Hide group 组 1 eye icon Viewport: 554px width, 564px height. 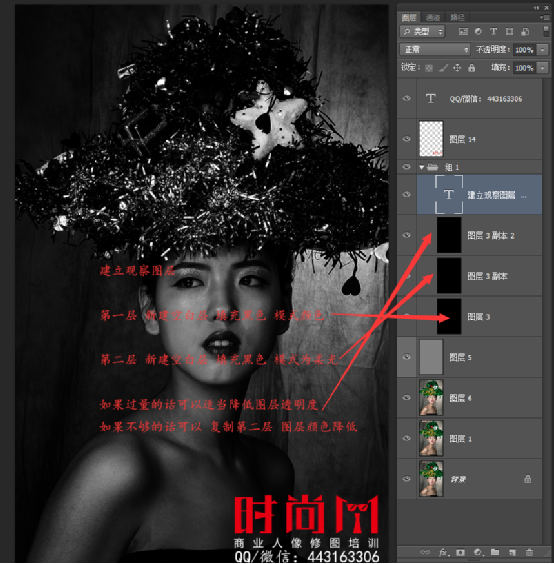click(x=407, y=167)
